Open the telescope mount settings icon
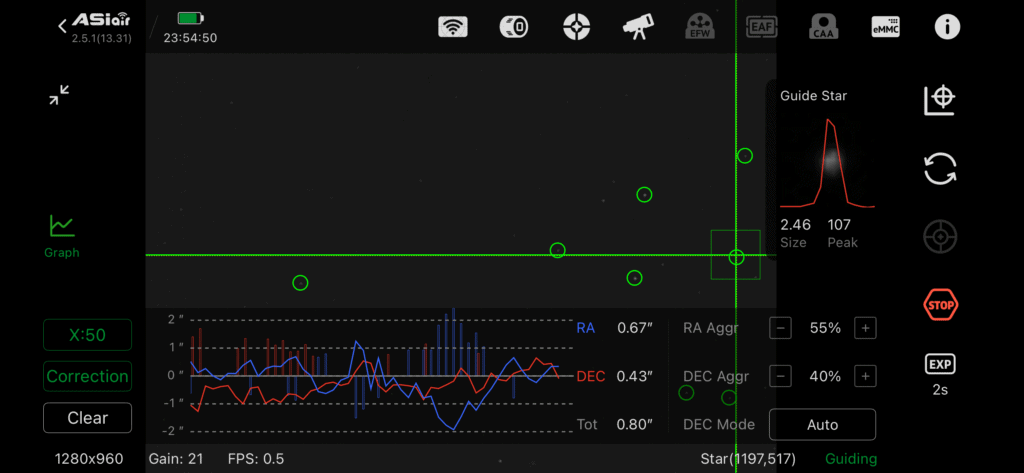The image size is (1024, 473). [x=638, y=27]
